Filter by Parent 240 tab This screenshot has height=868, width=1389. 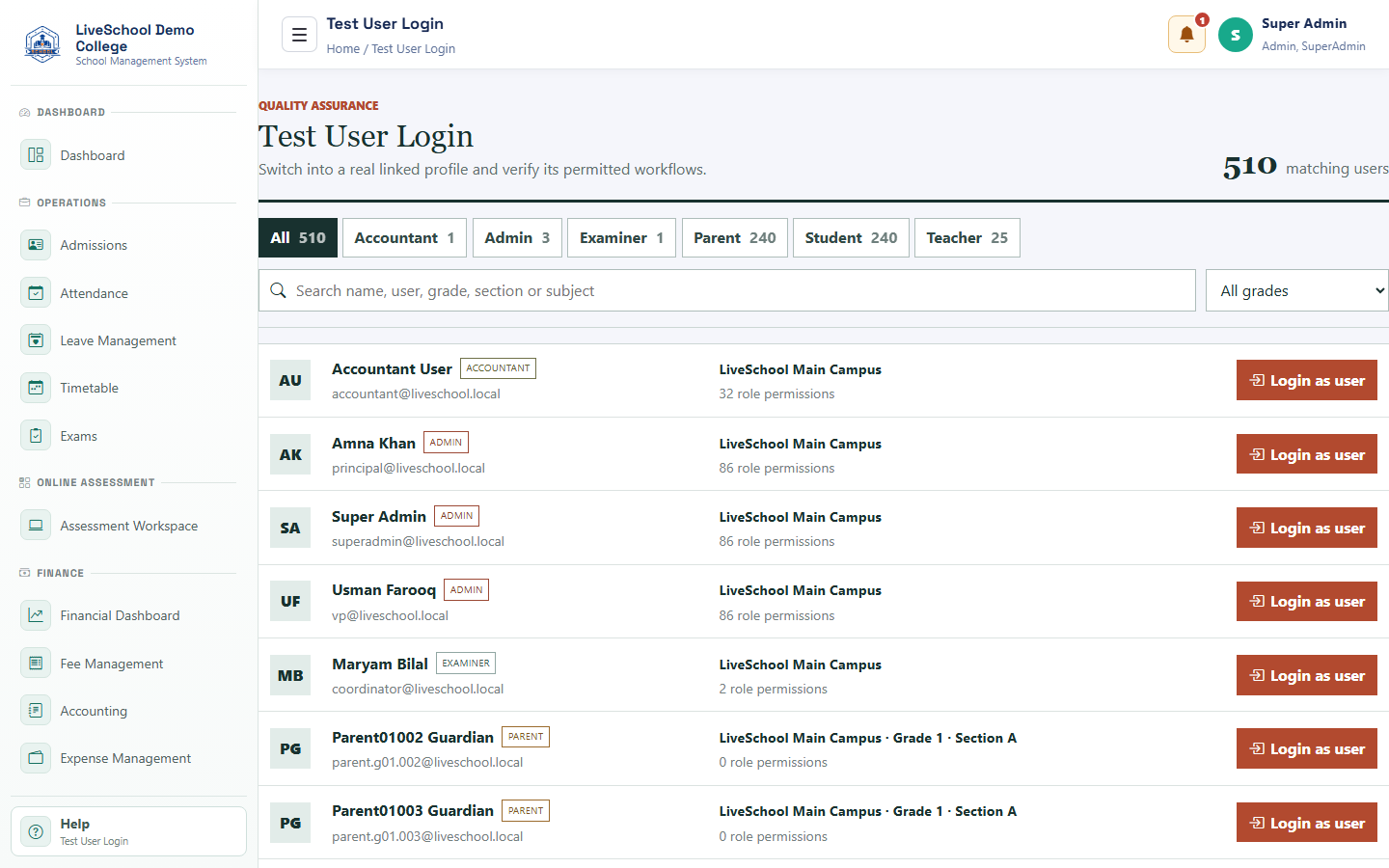[735, 237]
